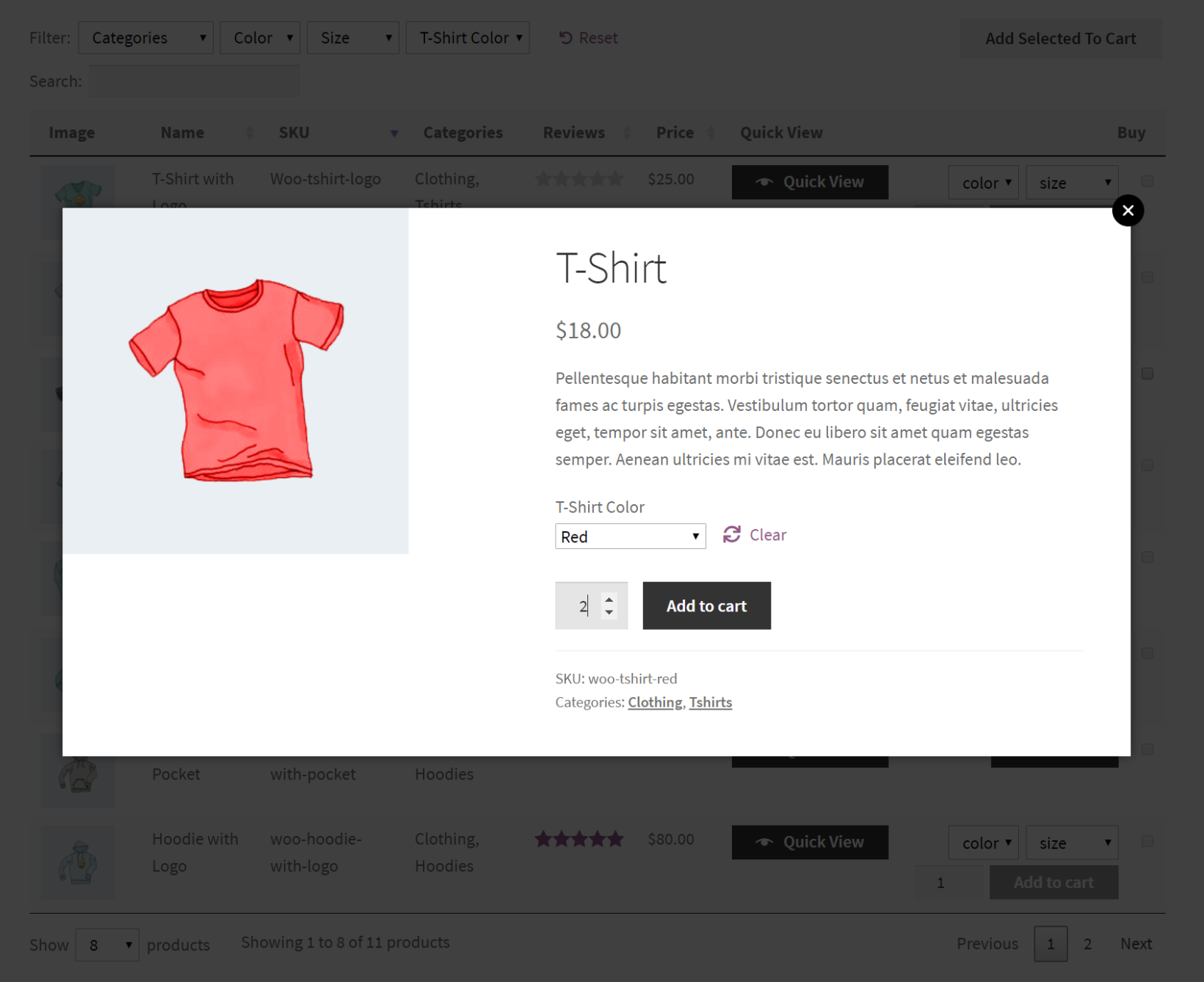Click the red T-Shirt product image
Image resolution: width=1204 pixels, height=982 pixels.
[x=236, y=380]
